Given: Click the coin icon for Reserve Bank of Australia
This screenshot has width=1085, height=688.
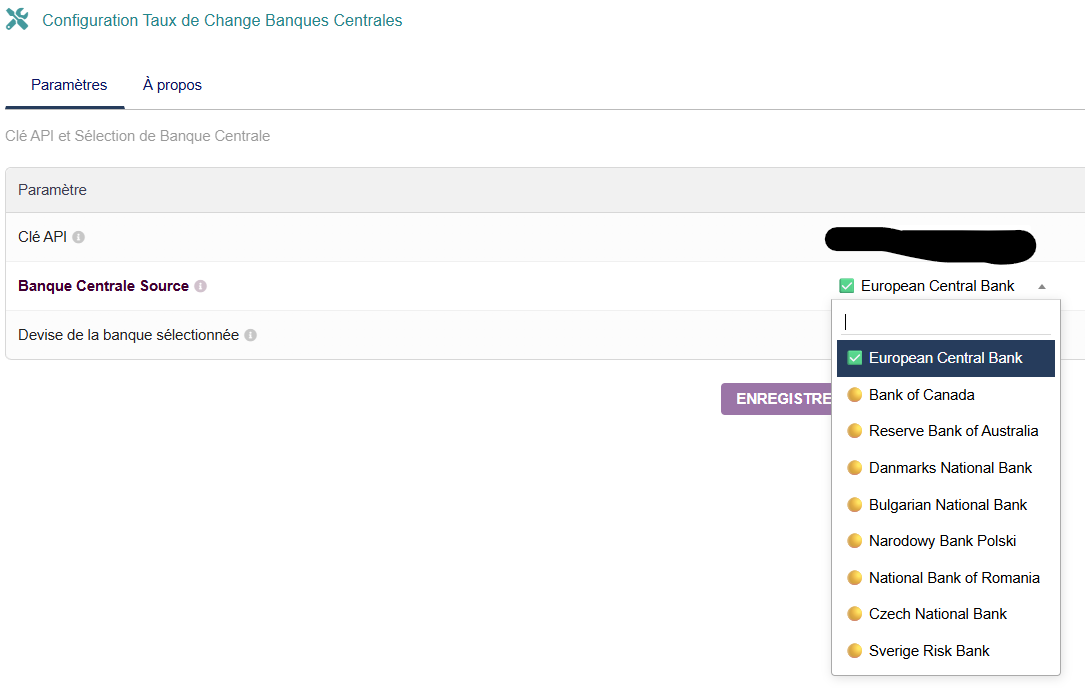Looking at the screenshot, I should [x=854, y=431].
